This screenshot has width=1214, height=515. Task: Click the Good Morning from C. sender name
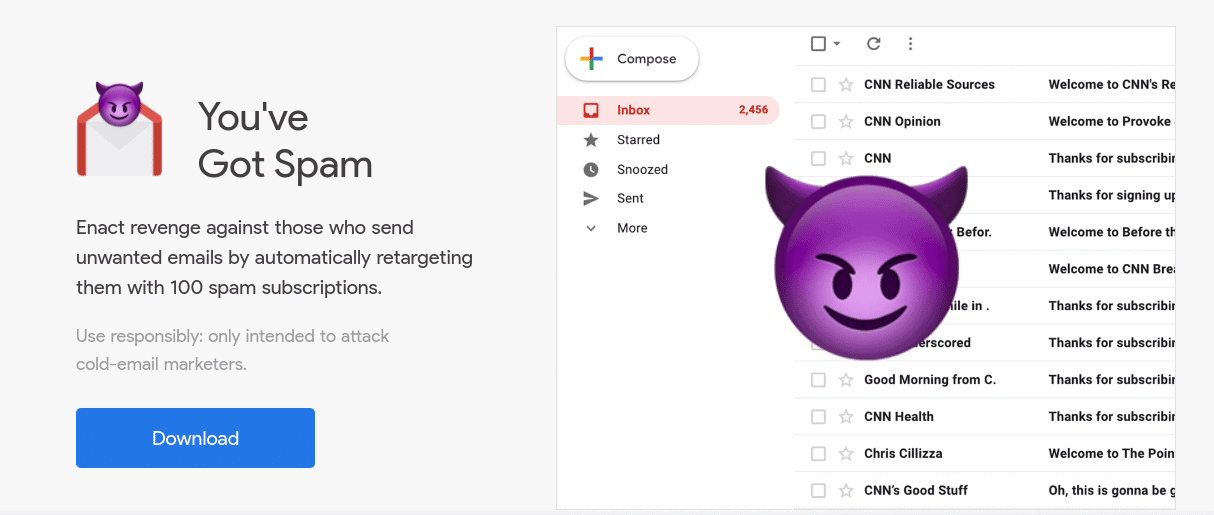930,380
